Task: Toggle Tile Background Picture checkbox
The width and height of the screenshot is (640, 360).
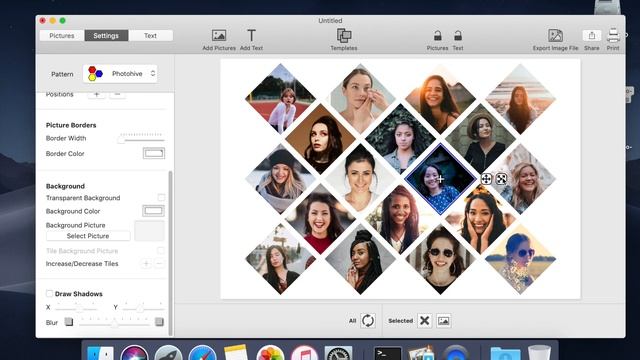Action: 160,250
